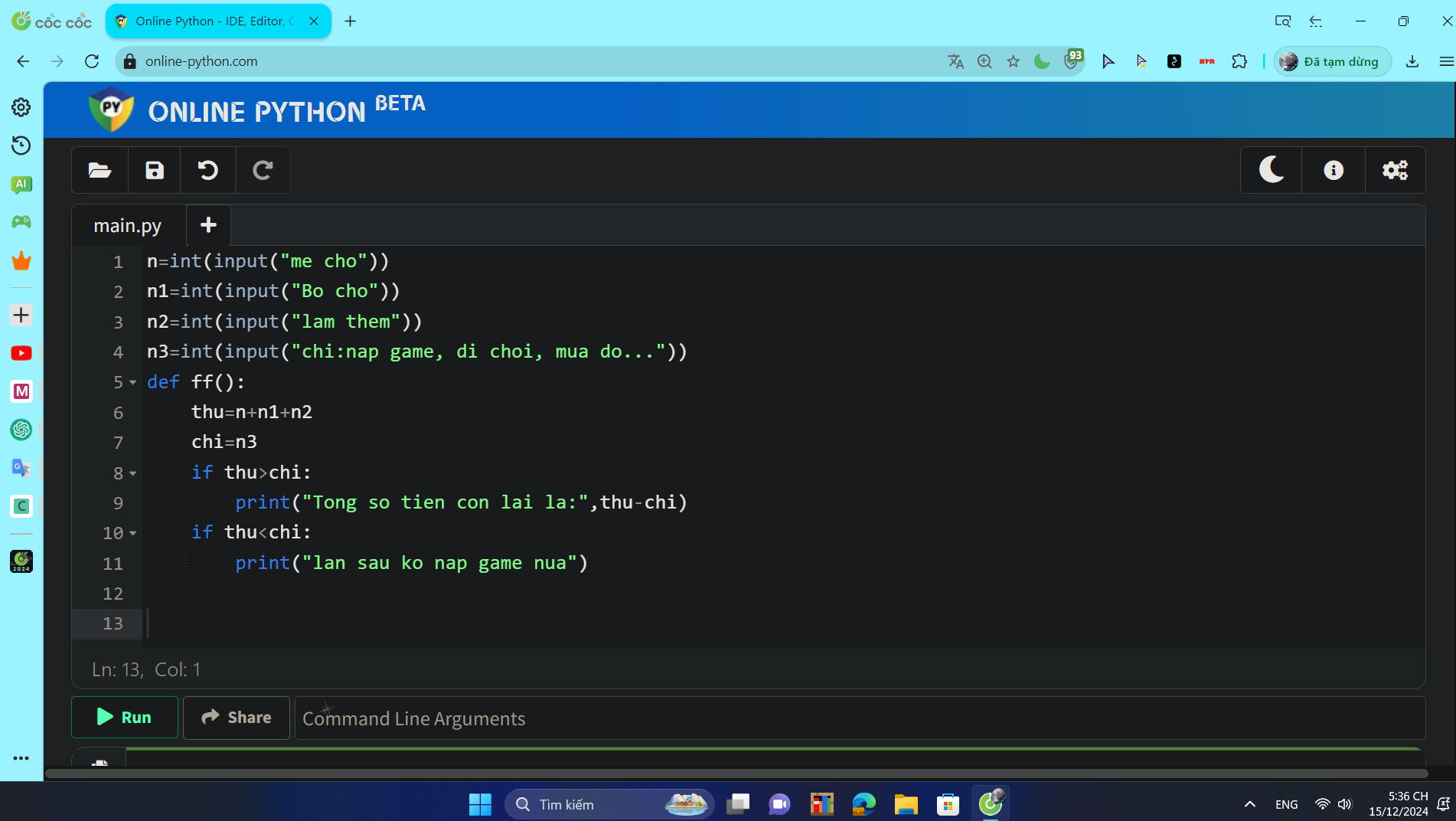1456x821 pixels.
Task: Toggle browser dark mode moon icon
Action: [1042, 61]
